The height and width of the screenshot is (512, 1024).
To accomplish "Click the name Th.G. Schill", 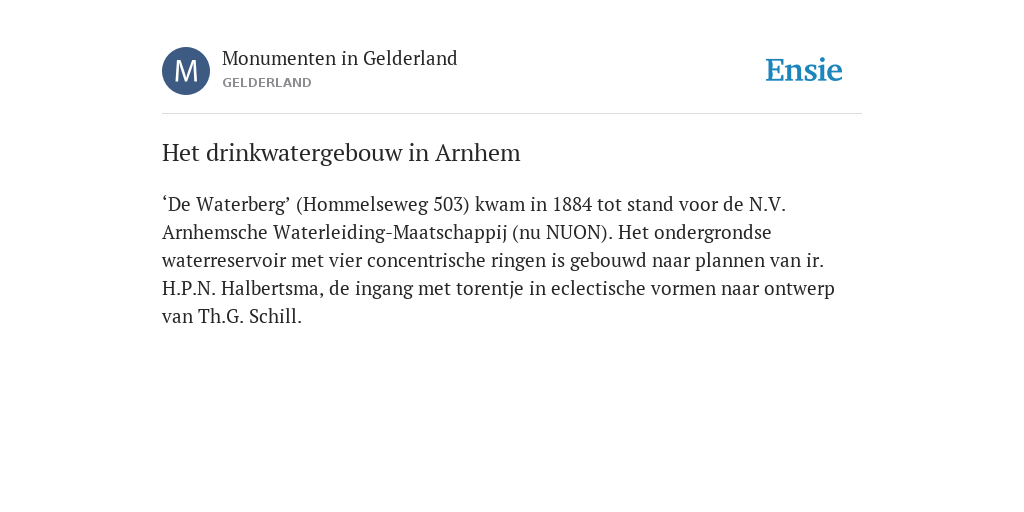I will tap(248, 317).
